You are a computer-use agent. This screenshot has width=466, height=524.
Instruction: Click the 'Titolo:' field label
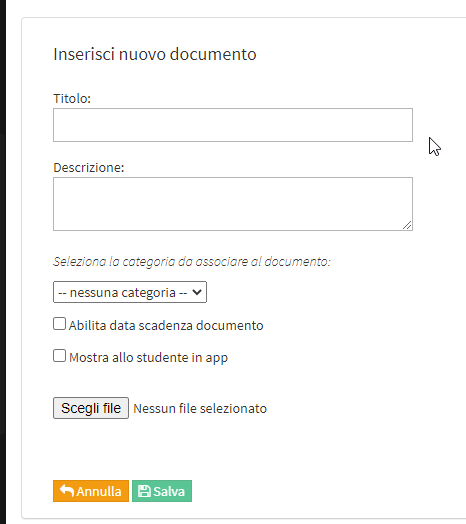(x=72, y=99)
